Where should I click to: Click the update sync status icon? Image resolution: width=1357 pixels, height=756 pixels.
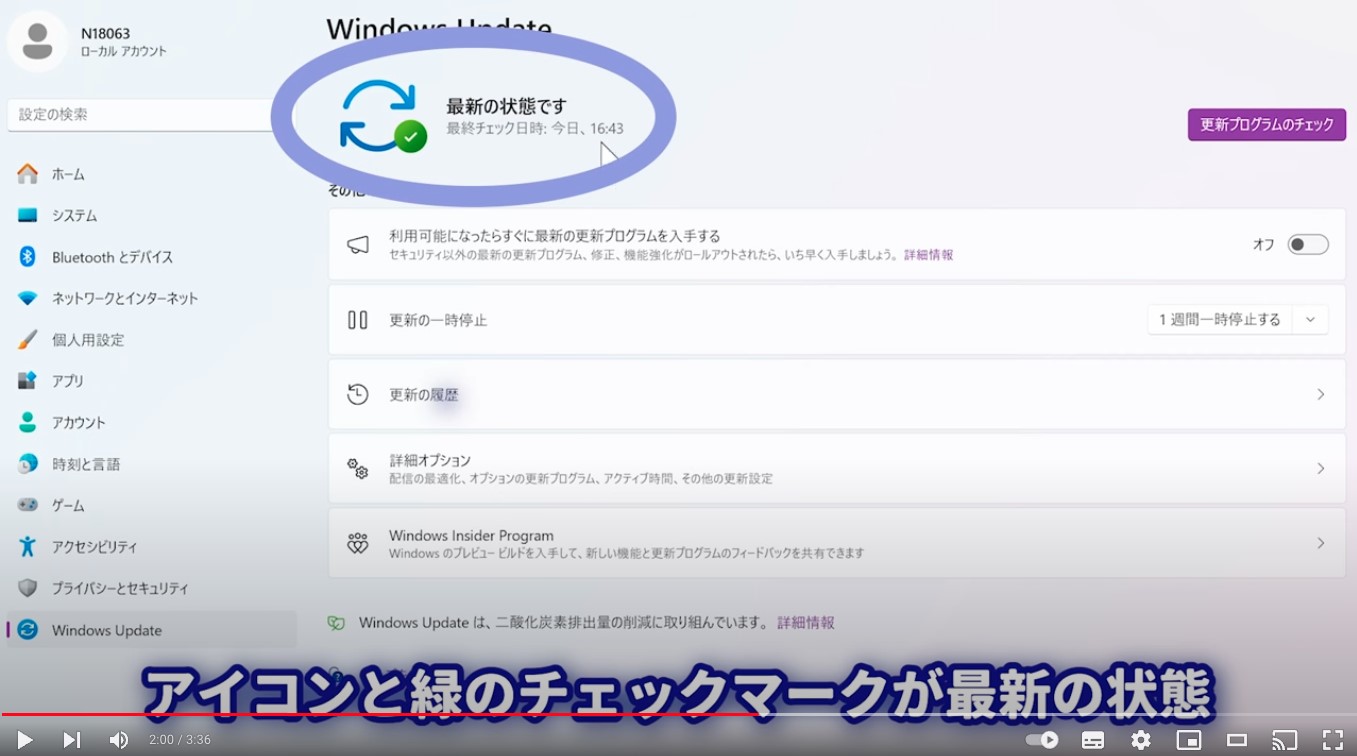(382, 116)
